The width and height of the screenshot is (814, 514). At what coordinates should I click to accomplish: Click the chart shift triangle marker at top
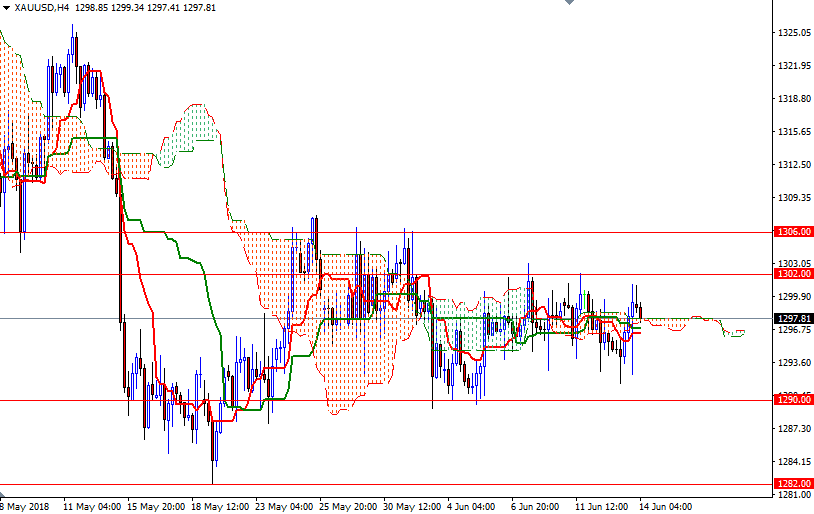pyautogui.click(x=569, y=2)
